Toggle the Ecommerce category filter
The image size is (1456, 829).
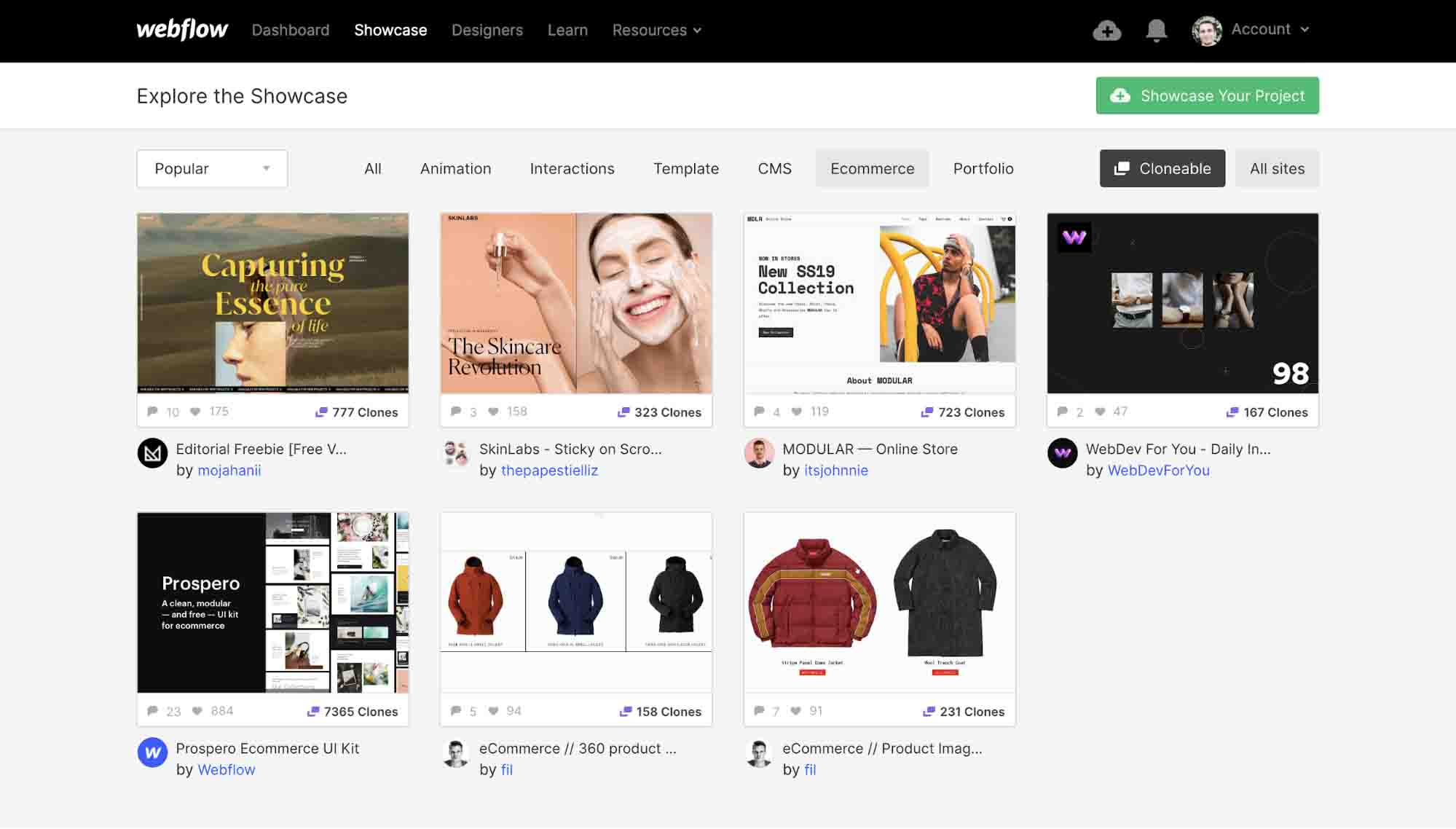tap(872, 168)
